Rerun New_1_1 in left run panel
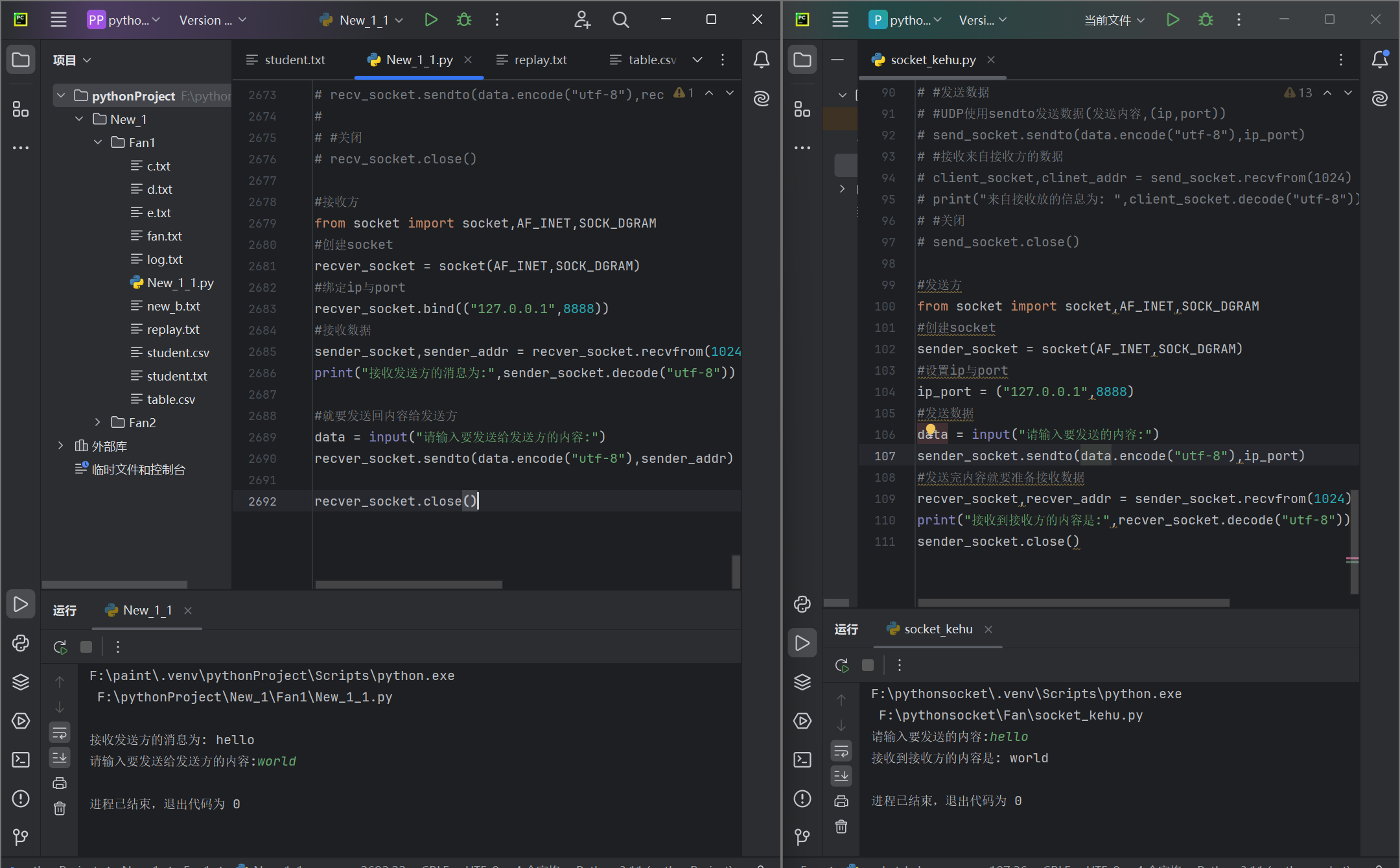Viewport: 1400px width, 868px height. coord(60,647)
